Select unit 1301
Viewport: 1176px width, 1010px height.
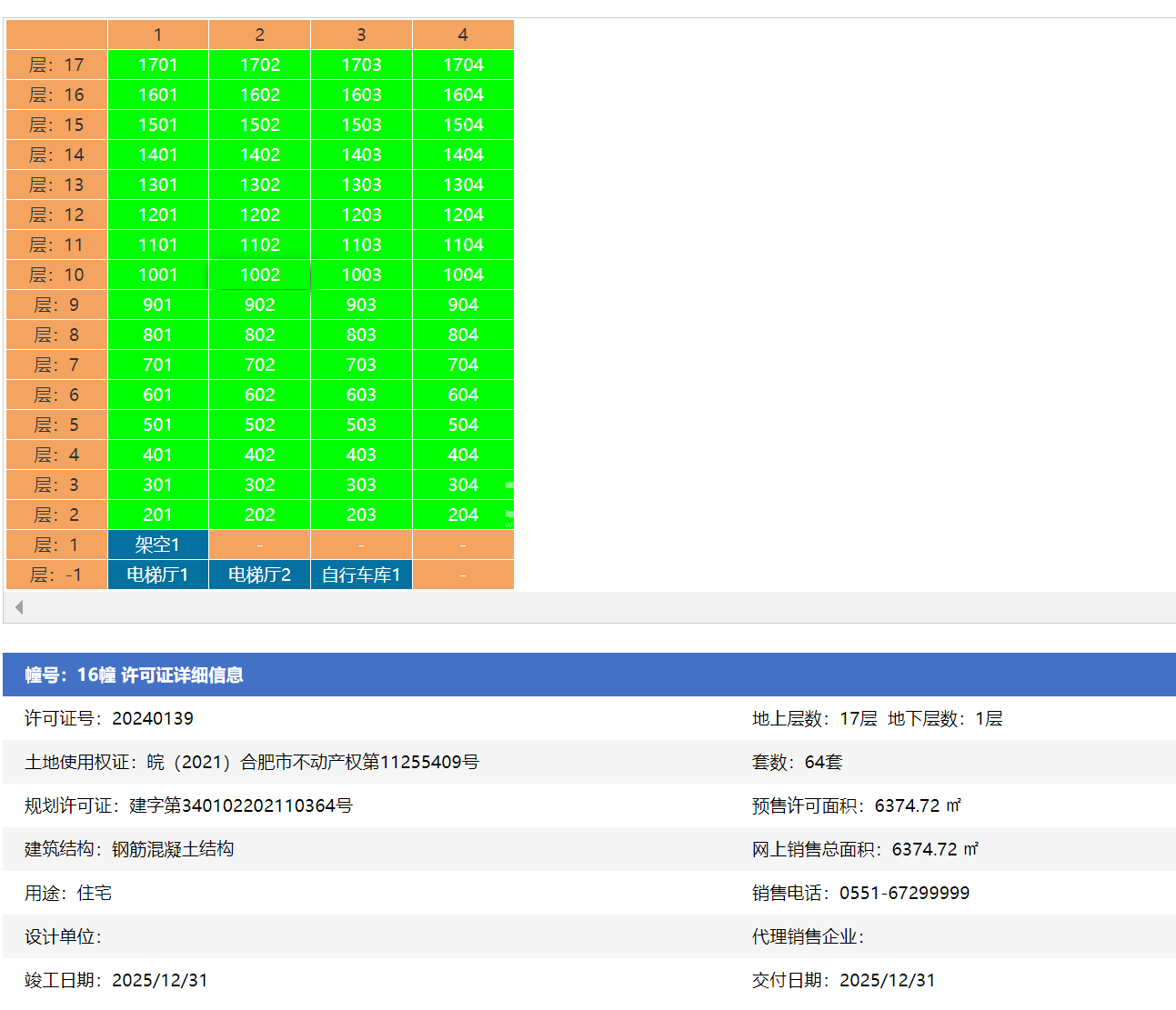tap(158, 185)
